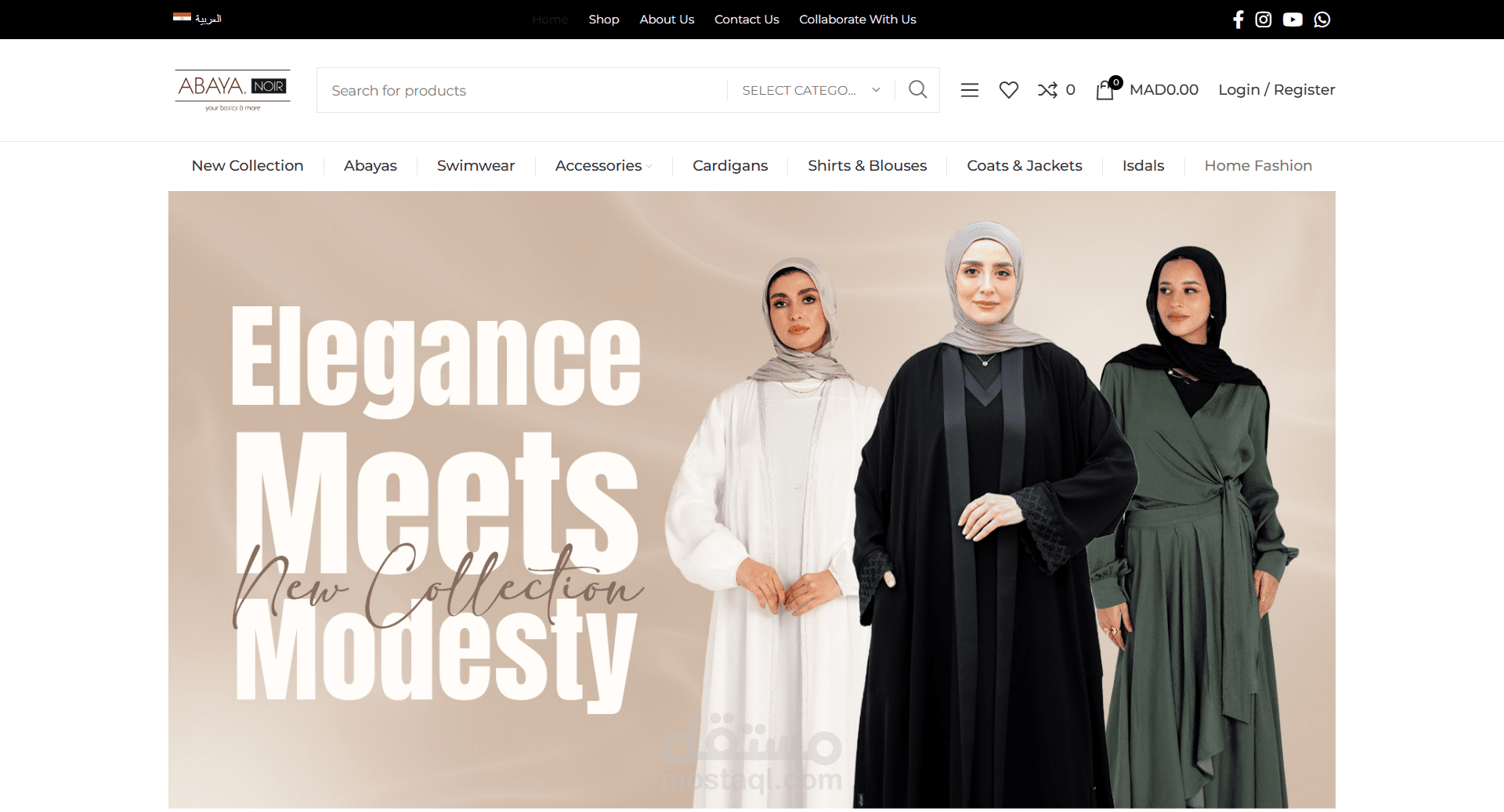
Task: Browse the Cardigans category
Action: point(730,166)
